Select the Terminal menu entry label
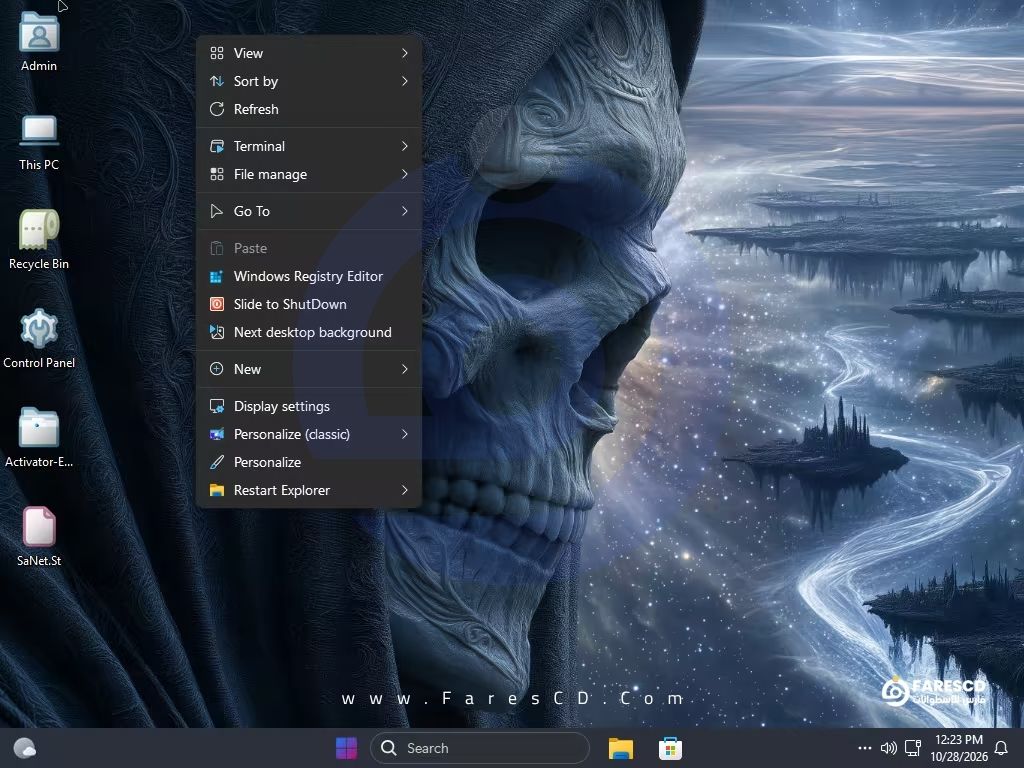This screenshot has width=1024, height=768. (x=259, y=146)
